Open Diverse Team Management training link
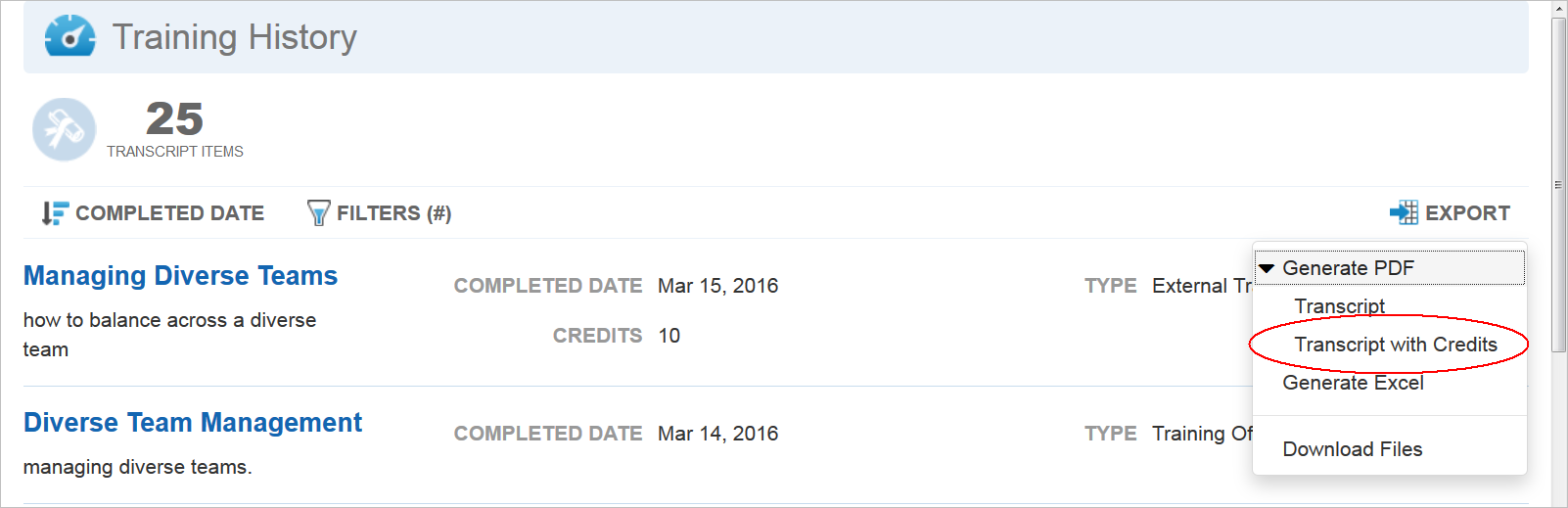 pos(193,423)
